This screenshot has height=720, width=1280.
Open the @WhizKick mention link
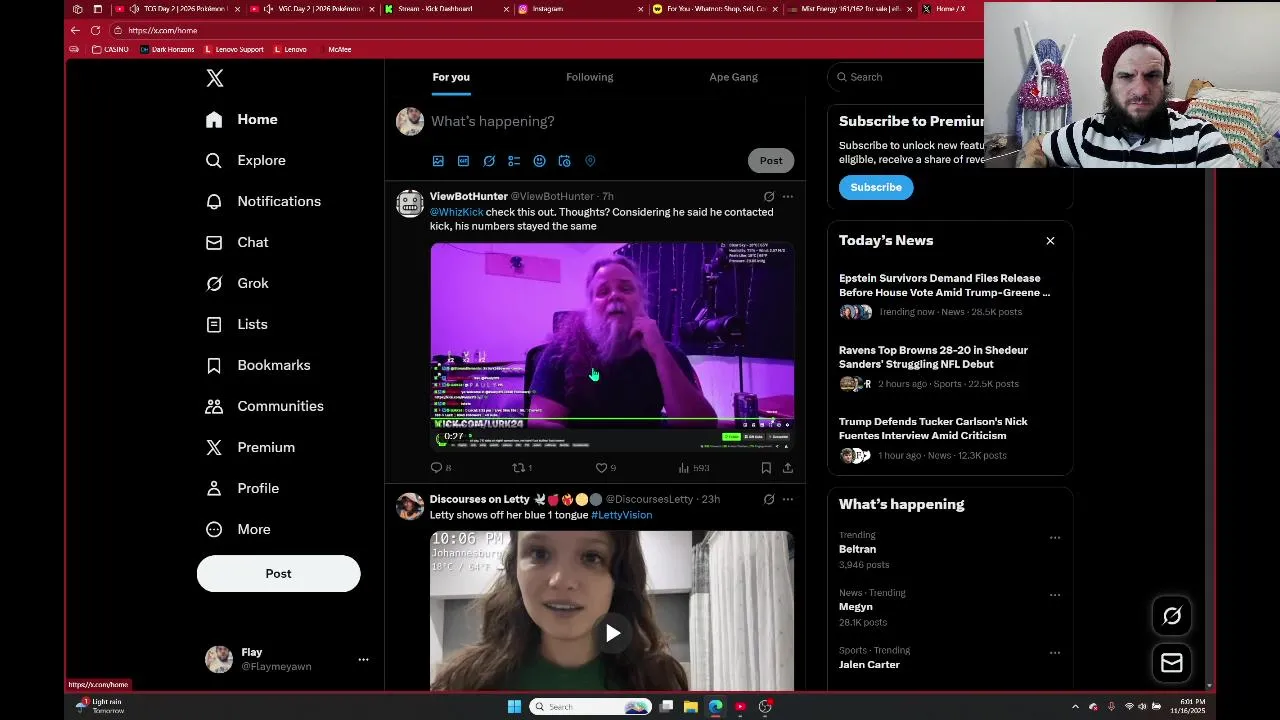click(x=457, y=212)
